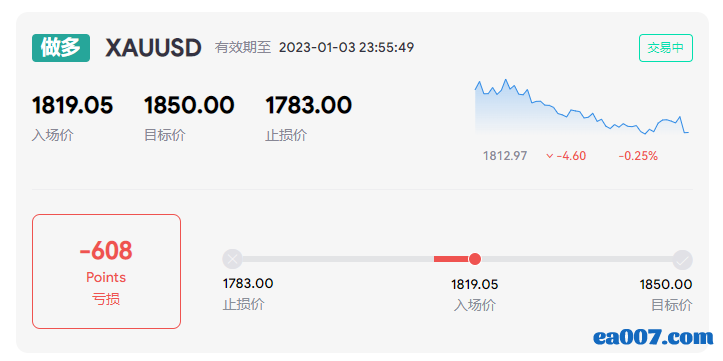Click the red entry price dot

pos(474,259)
